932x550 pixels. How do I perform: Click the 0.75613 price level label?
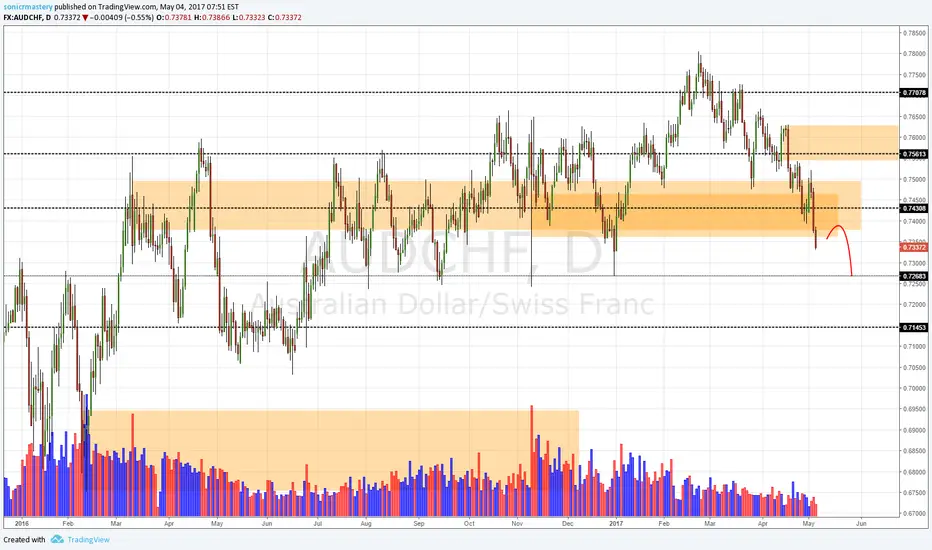[x=914, y=154]
